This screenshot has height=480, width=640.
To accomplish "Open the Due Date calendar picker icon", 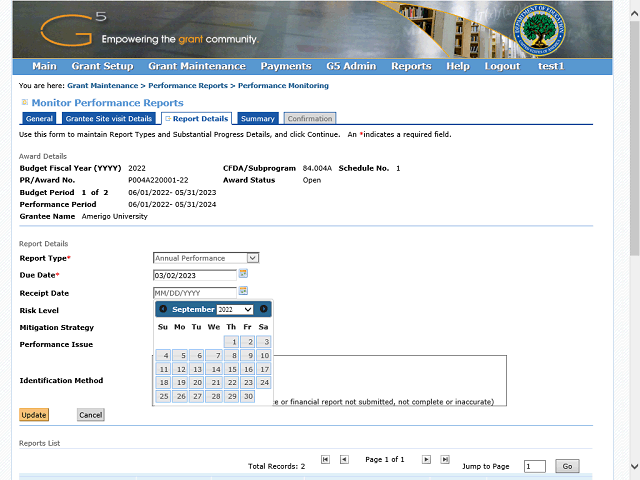I will 243,273.
